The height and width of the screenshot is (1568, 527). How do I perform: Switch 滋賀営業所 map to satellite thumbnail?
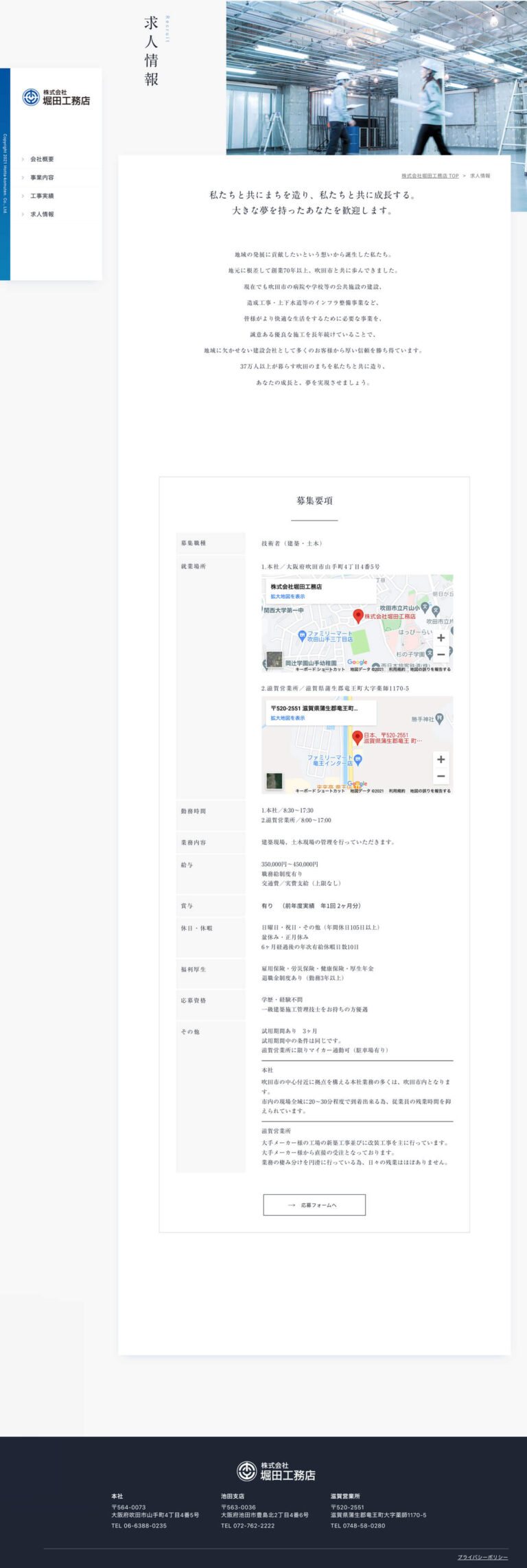point(274,781)
